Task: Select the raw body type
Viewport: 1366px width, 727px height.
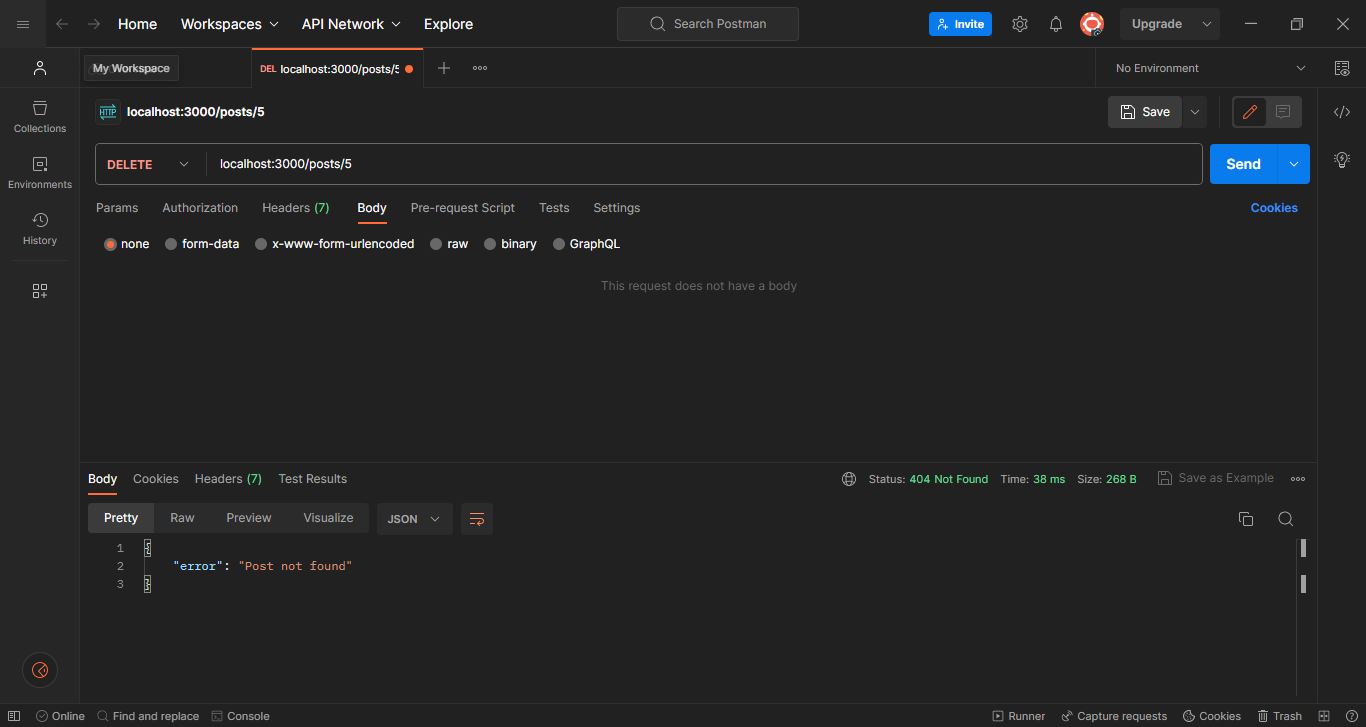Action: [449, 243]
